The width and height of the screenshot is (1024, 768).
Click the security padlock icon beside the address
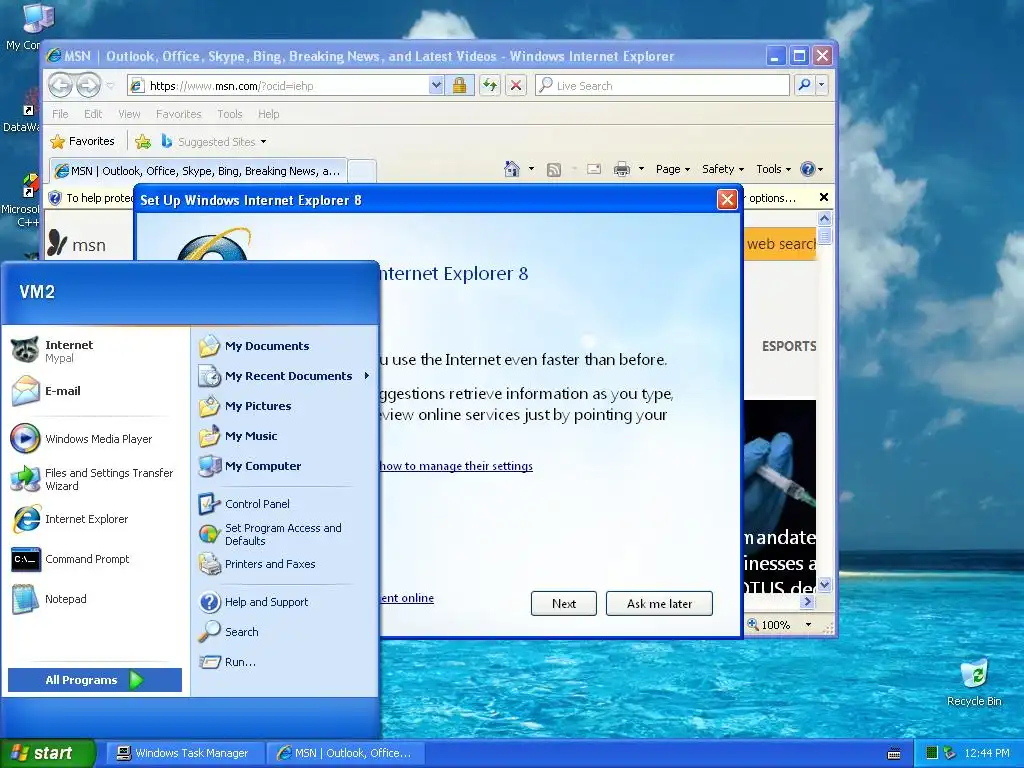pyautogui.click(x=459, y=86)
